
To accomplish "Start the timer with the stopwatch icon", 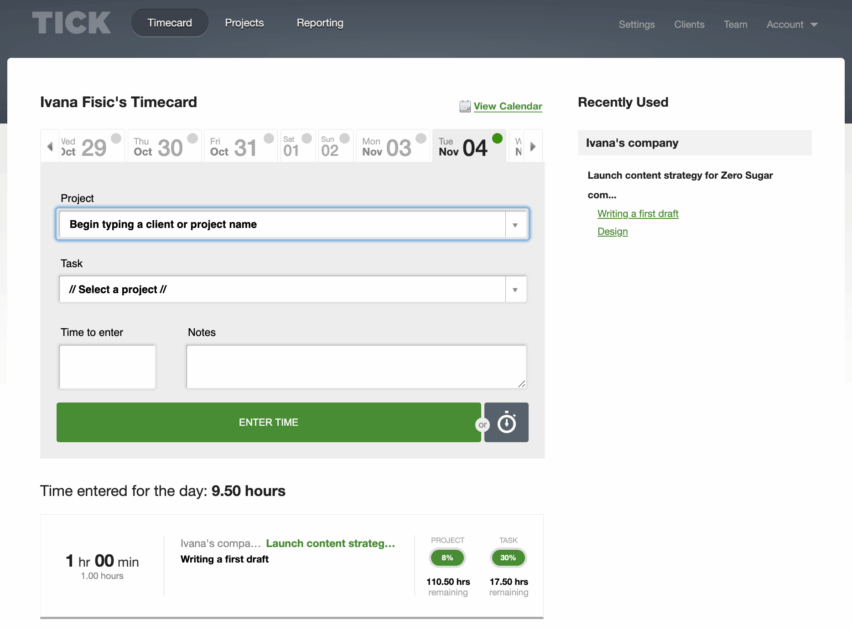I will pyautogui.click(x=506, y=422).
